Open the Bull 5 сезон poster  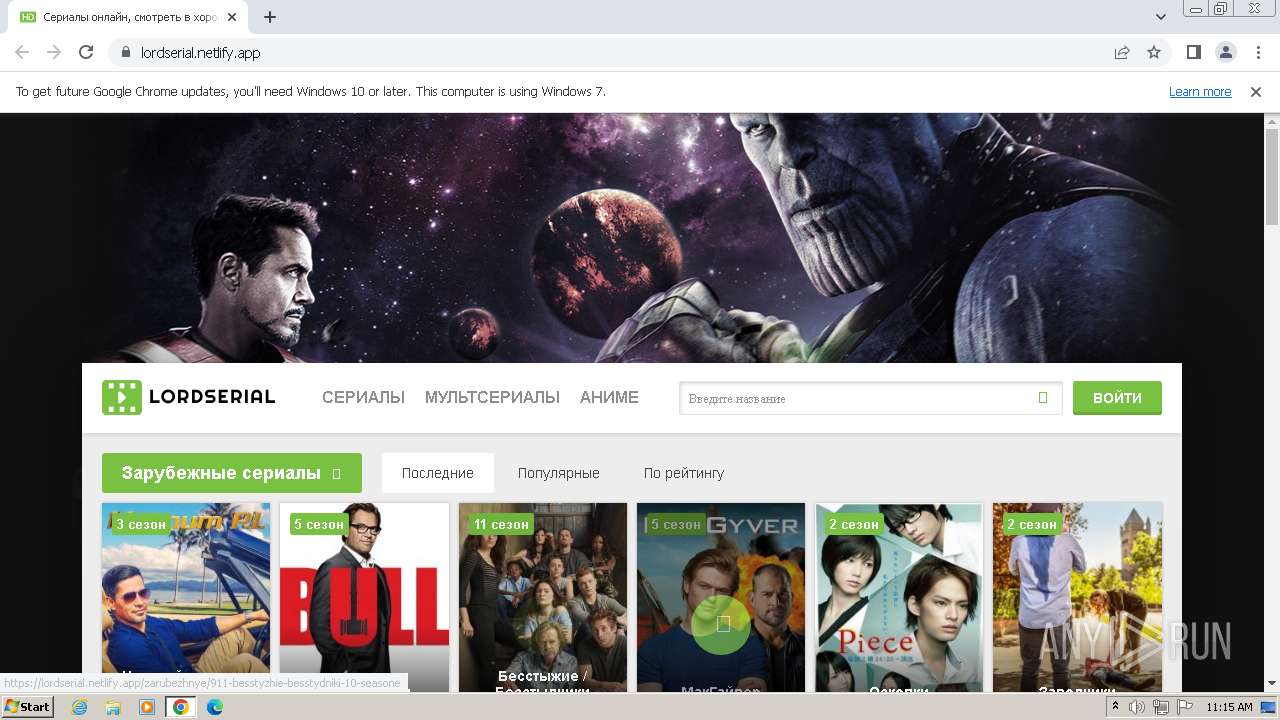coord(364,597)
